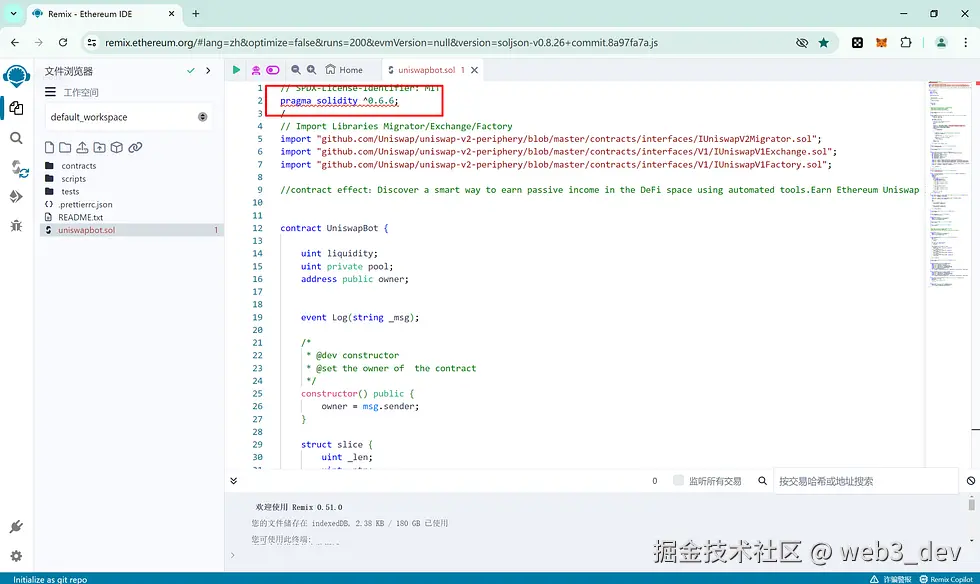Open the tab search dropdown arrow

click(x=13, y=13)
